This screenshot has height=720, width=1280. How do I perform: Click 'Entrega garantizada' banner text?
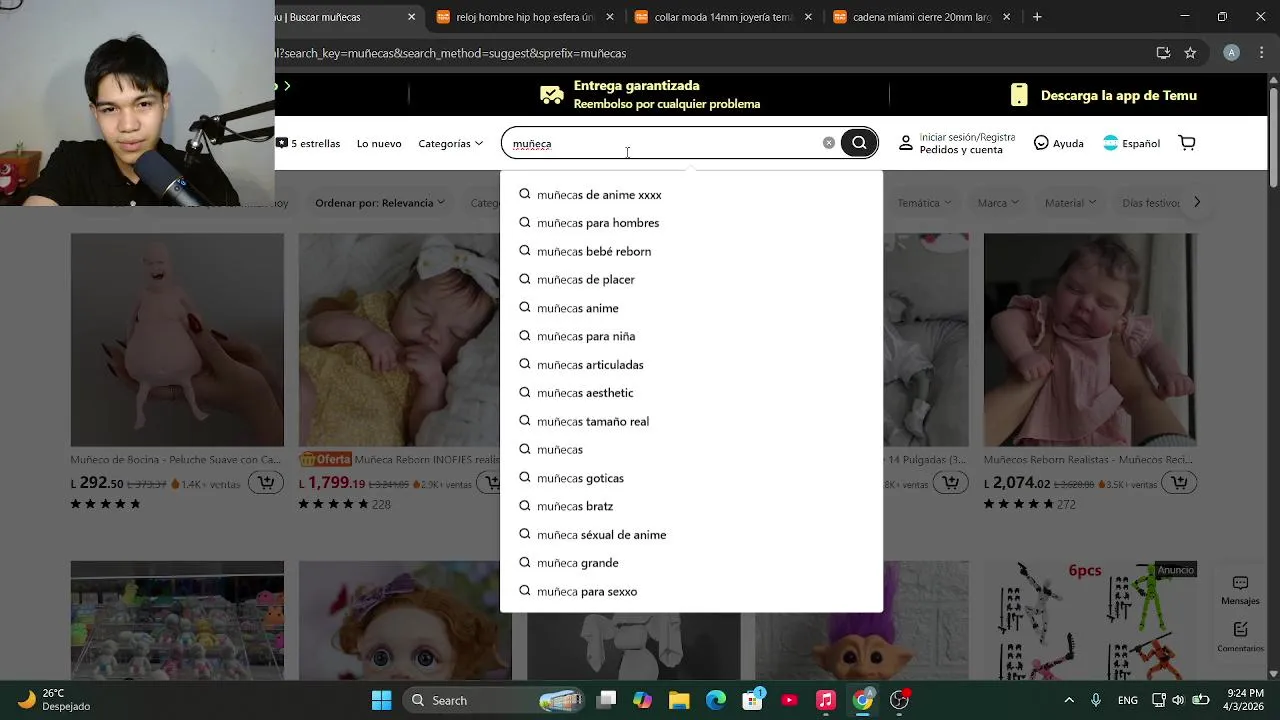click(x=636, y=86)
